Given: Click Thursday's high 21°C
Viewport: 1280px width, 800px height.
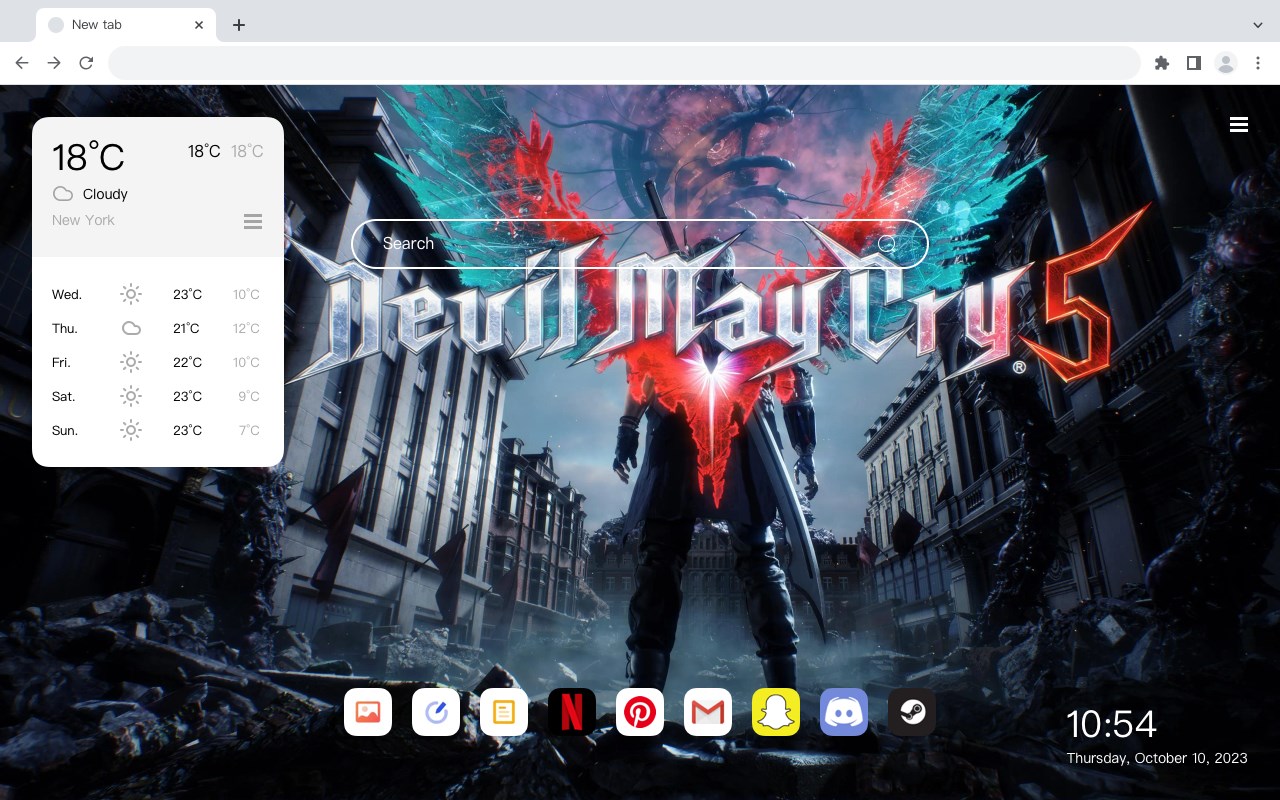Looking at the screenshot, I should point(187,328).
